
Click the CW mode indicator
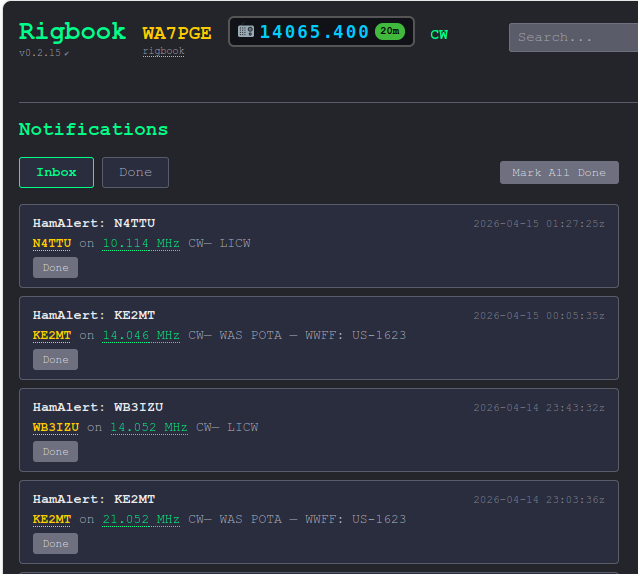point(439,35)
